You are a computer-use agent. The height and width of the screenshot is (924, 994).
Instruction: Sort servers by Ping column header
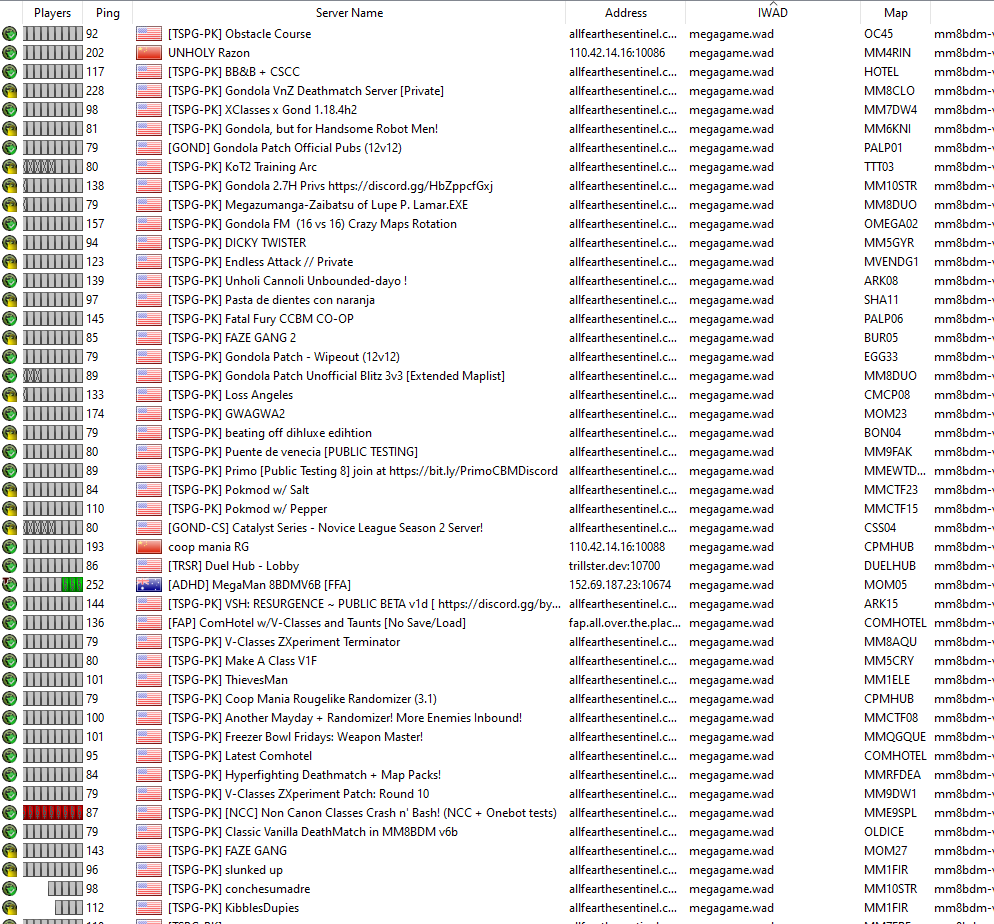click(x=108, y=13)
